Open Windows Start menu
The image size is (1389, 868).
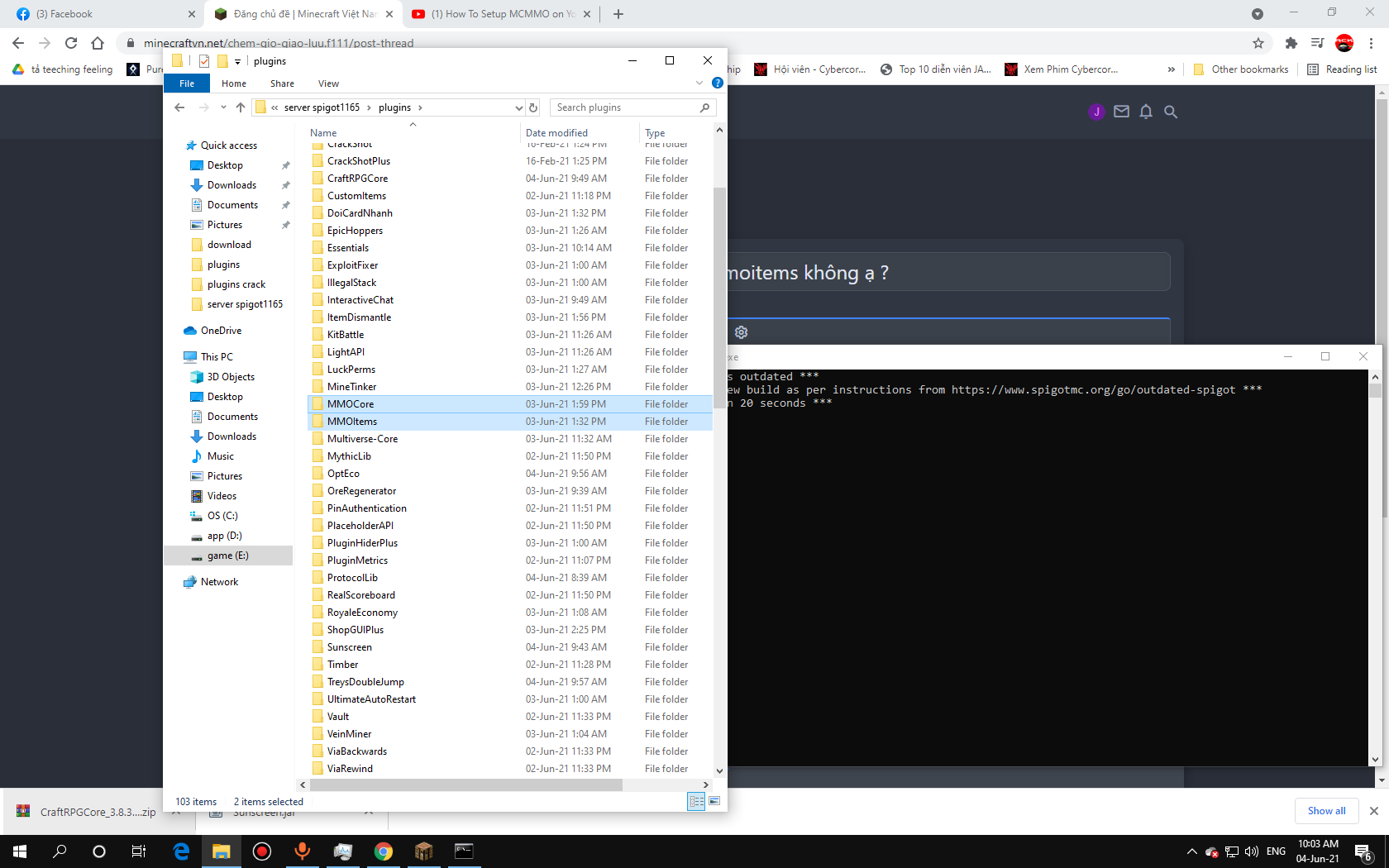click(x=20, y=851)
